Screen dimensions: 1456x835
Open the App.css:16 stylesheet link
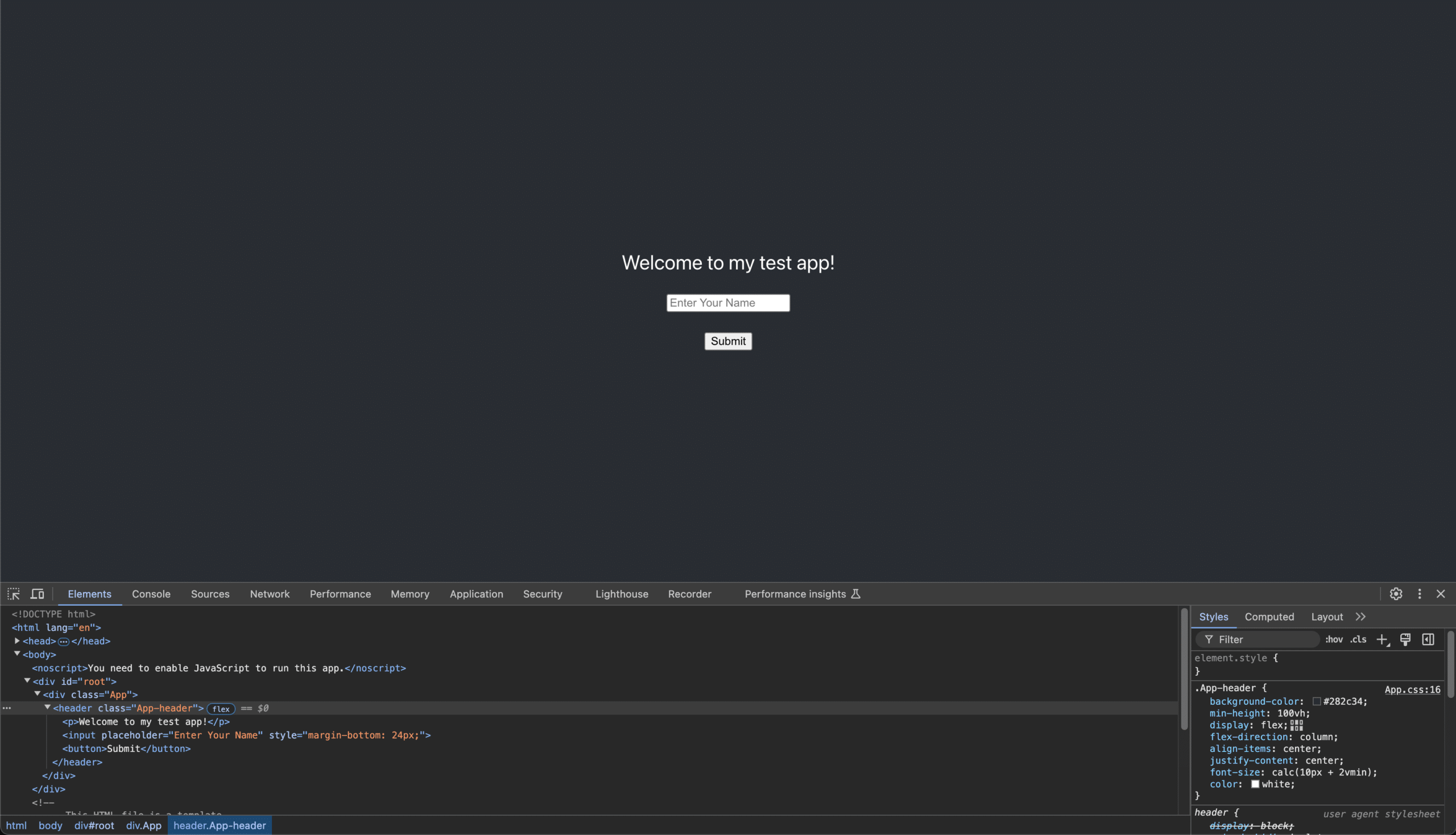(x=1412, y=689)
